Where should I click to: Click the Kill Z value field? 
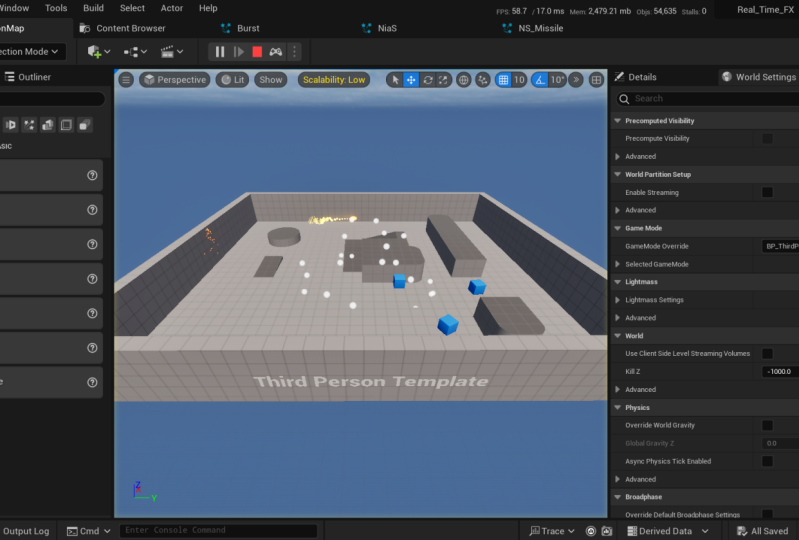tap(780, 371)
